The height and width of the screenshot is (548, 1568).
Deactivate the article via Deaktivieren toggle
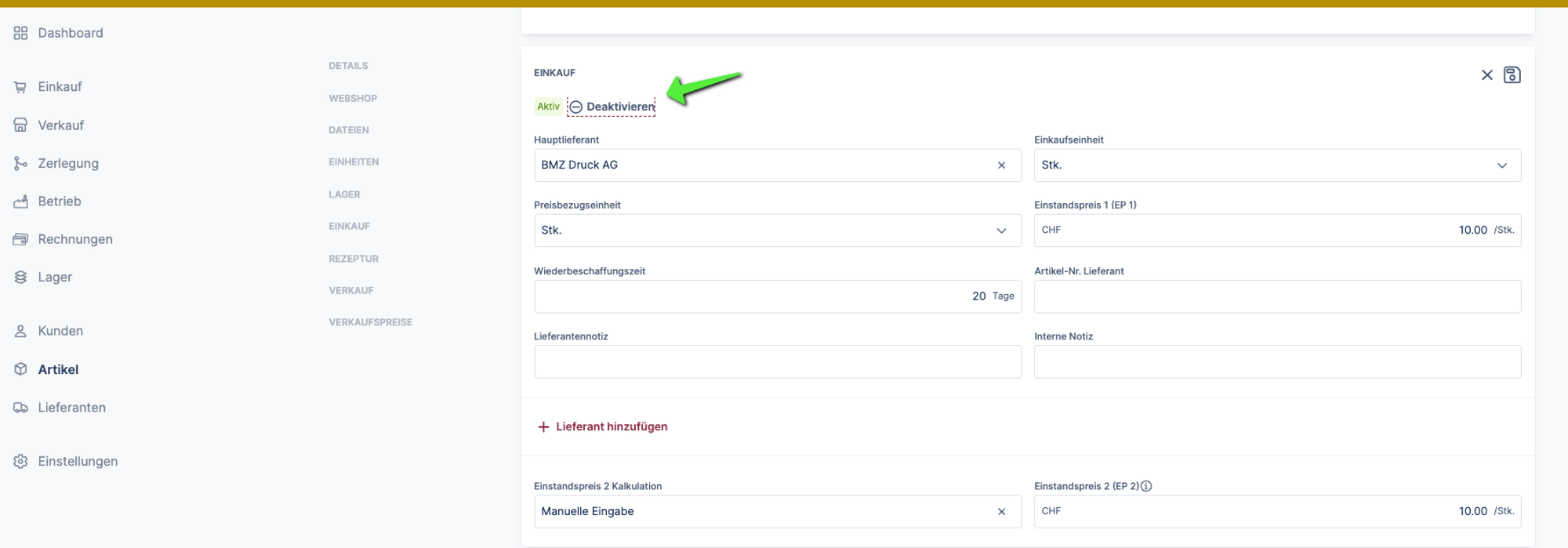(612, 107)
